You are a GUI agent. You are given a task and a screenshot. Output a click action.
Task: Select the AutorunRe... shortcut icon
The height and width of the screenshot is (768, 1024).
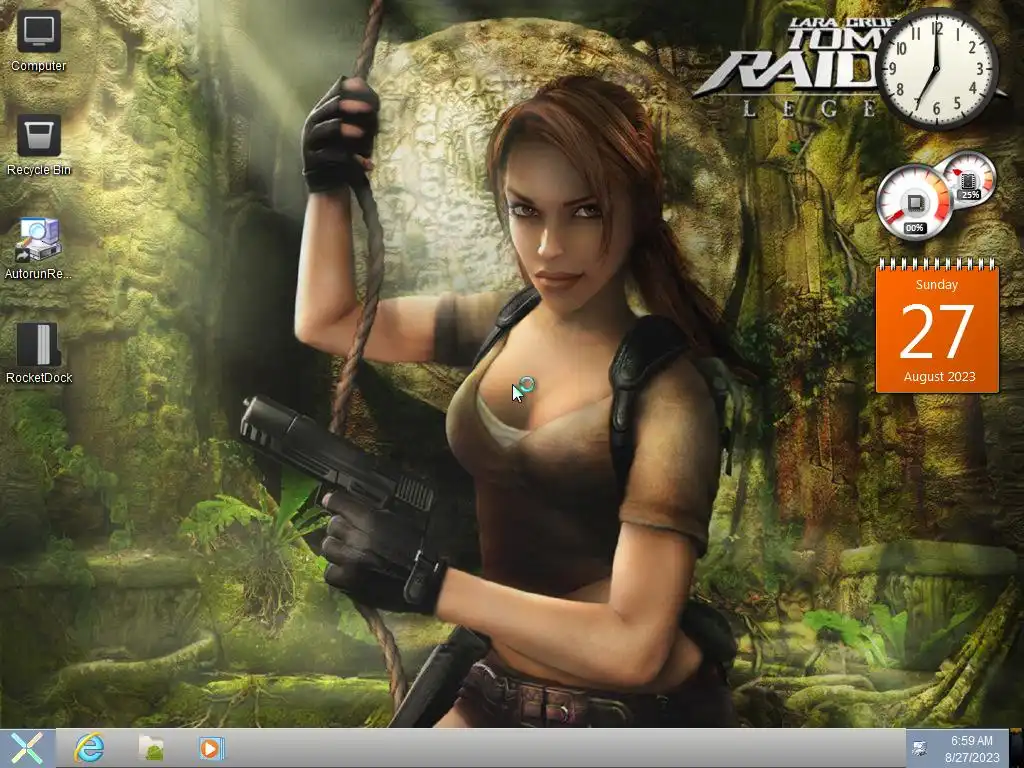click(x=39, y=249)
